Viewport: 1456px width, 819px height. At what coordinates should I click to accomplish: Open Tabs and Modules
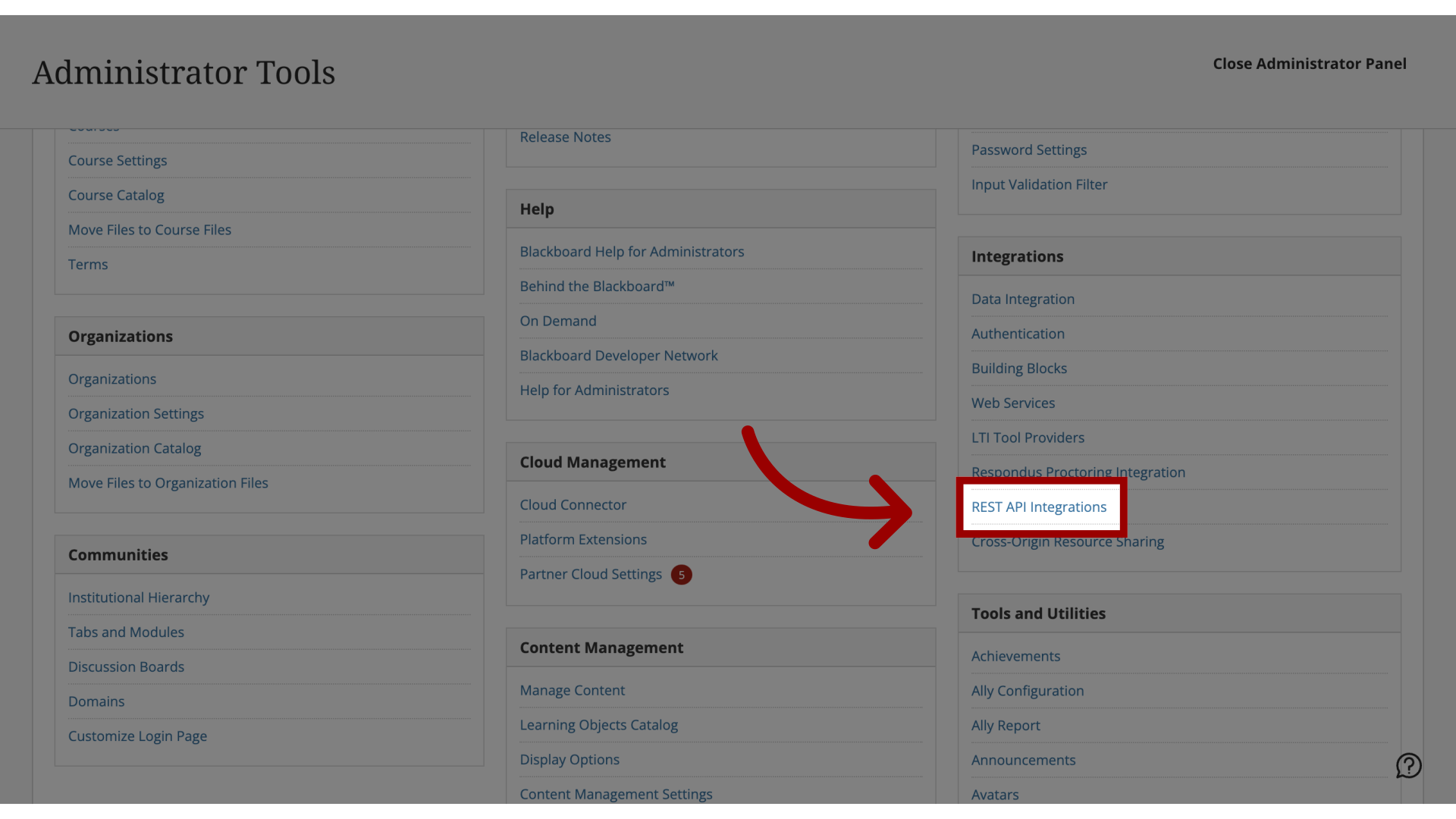[126, 632]
